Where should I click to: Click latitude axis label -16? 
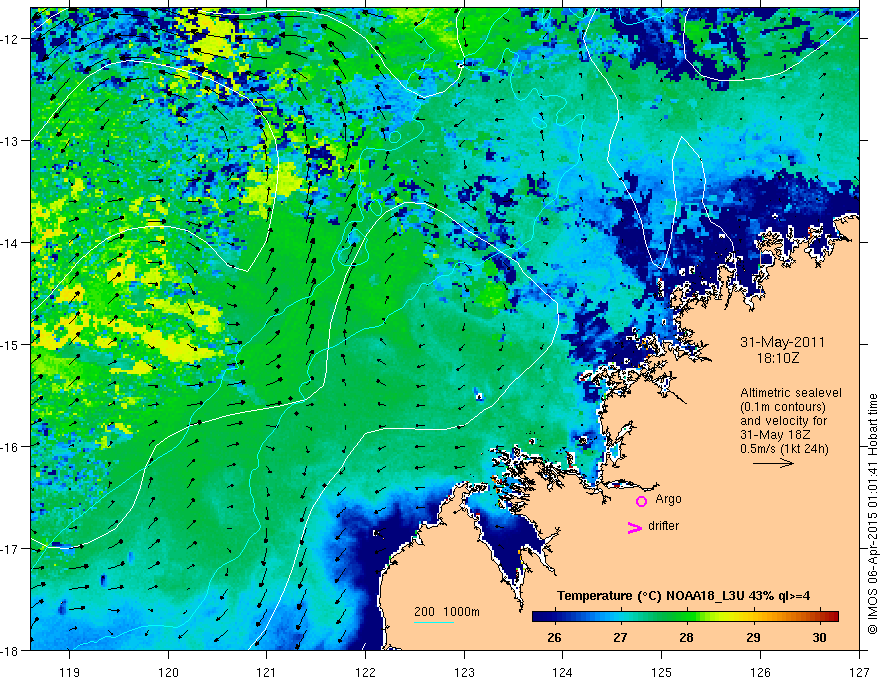pyautogui.click(x=10, y=447)
